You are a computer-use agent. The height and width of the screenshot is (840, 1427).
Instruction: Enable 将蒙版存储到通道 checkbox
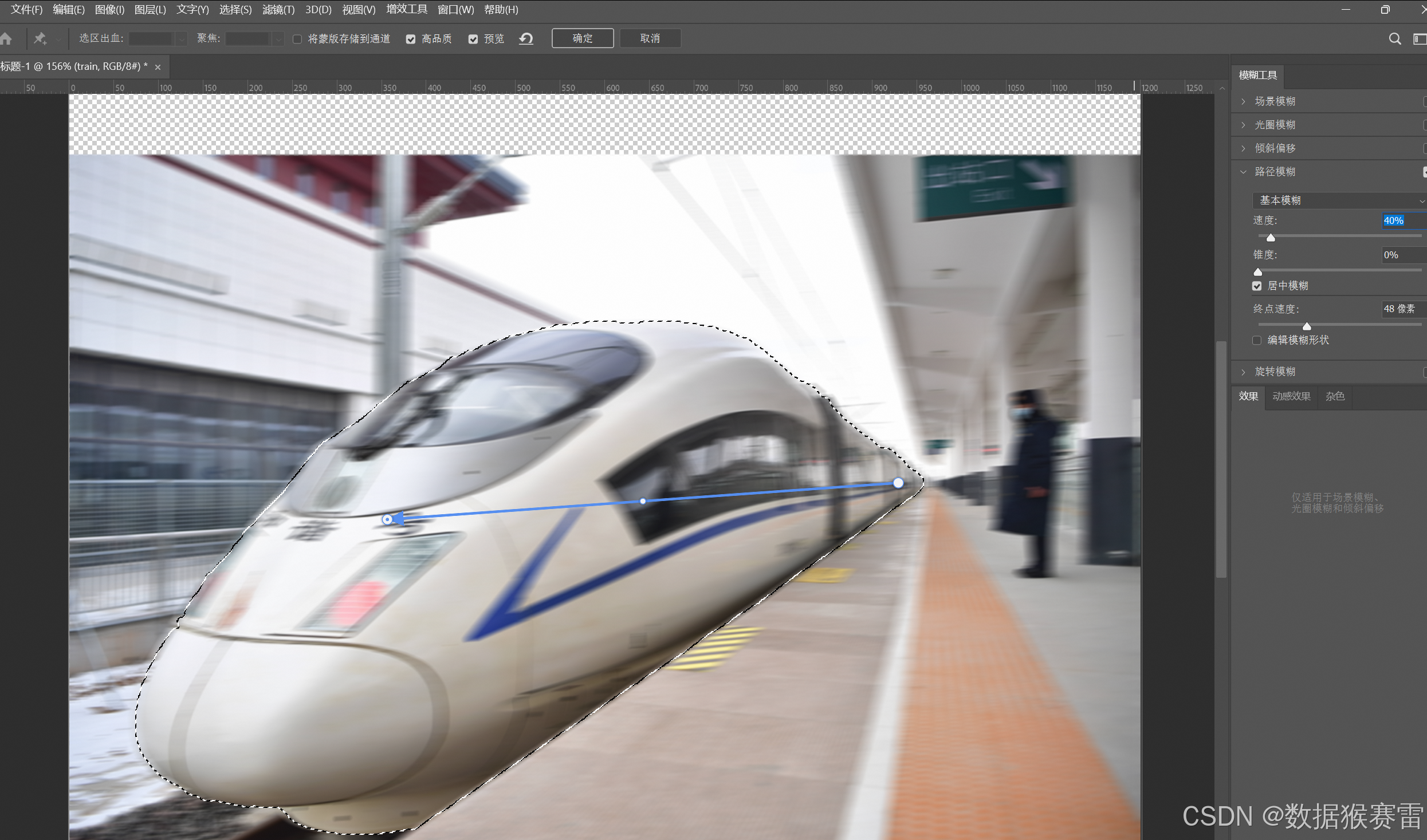pyautogui.click(x=297, y=39)
